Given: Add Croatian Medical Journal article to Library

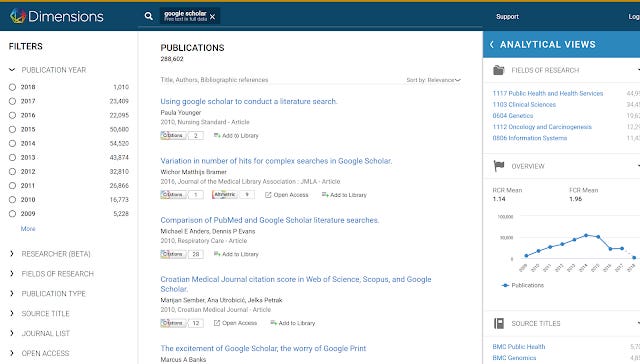Looking at the screenshot, I should (x=293, y=323).
